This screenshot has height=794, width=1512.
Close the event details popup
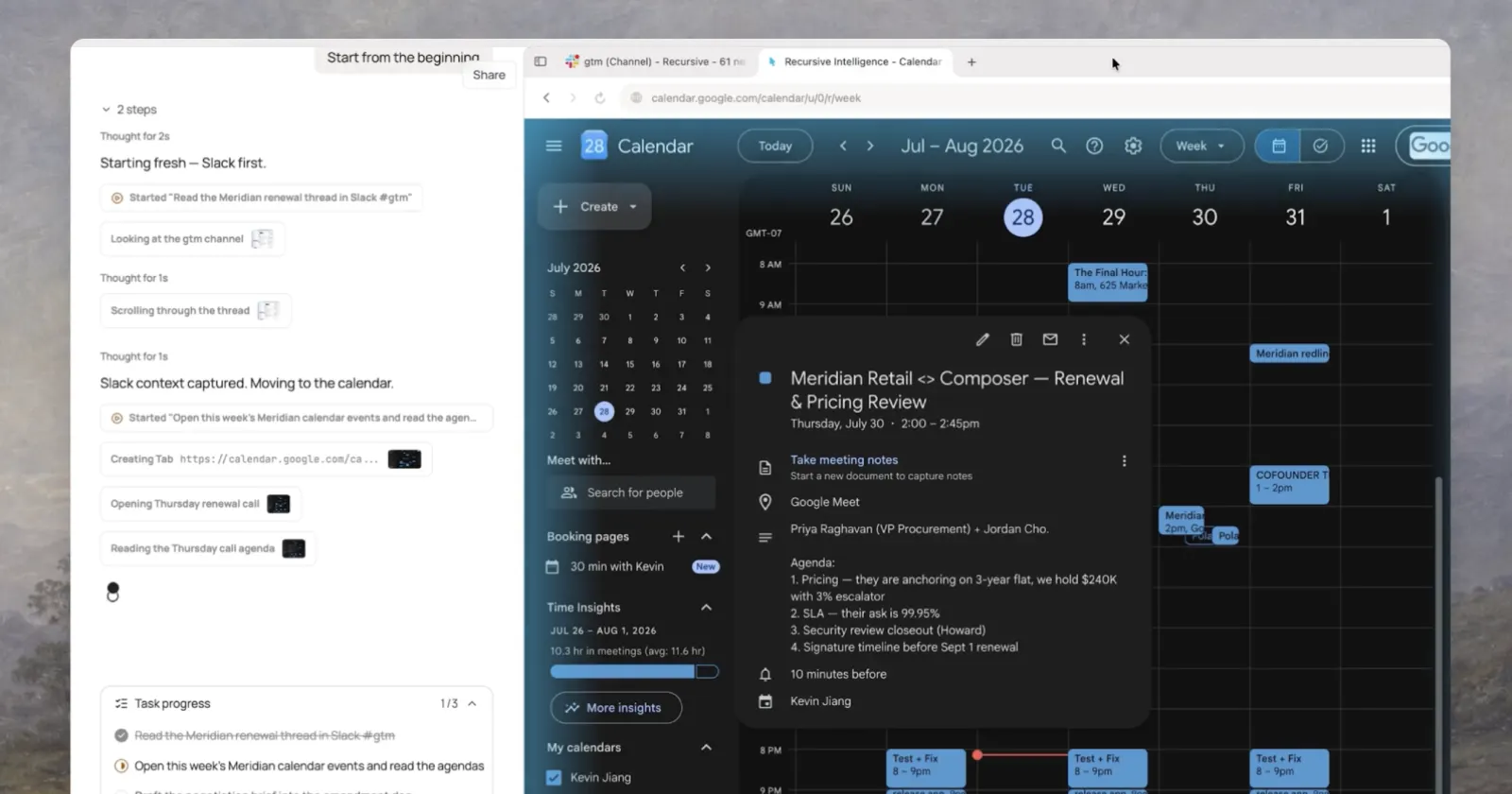point(1125,339)
